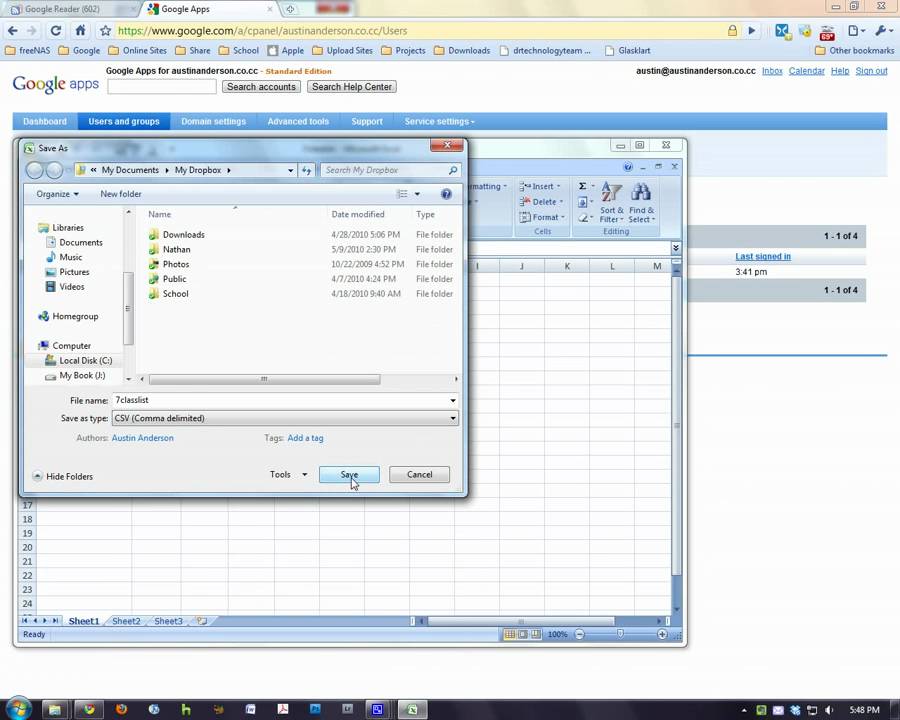Click the Sign out link
The height and width of the screenshot is (720, 900).
(x=871, y=71)
